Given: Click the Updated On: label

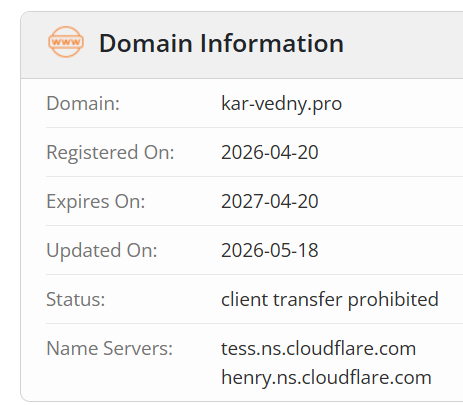Looking at the screenshot, I should [102, 250].
